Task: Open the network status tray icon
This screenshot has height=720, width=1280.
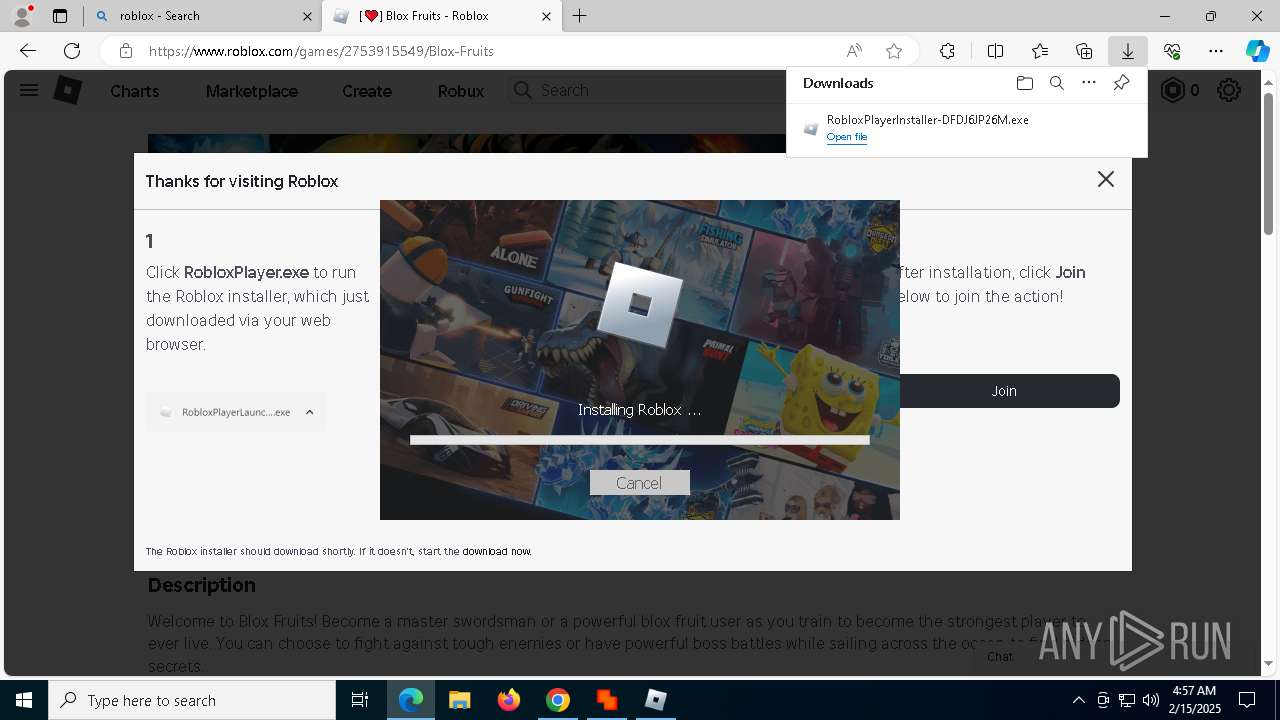Action: click(1126, 700)
